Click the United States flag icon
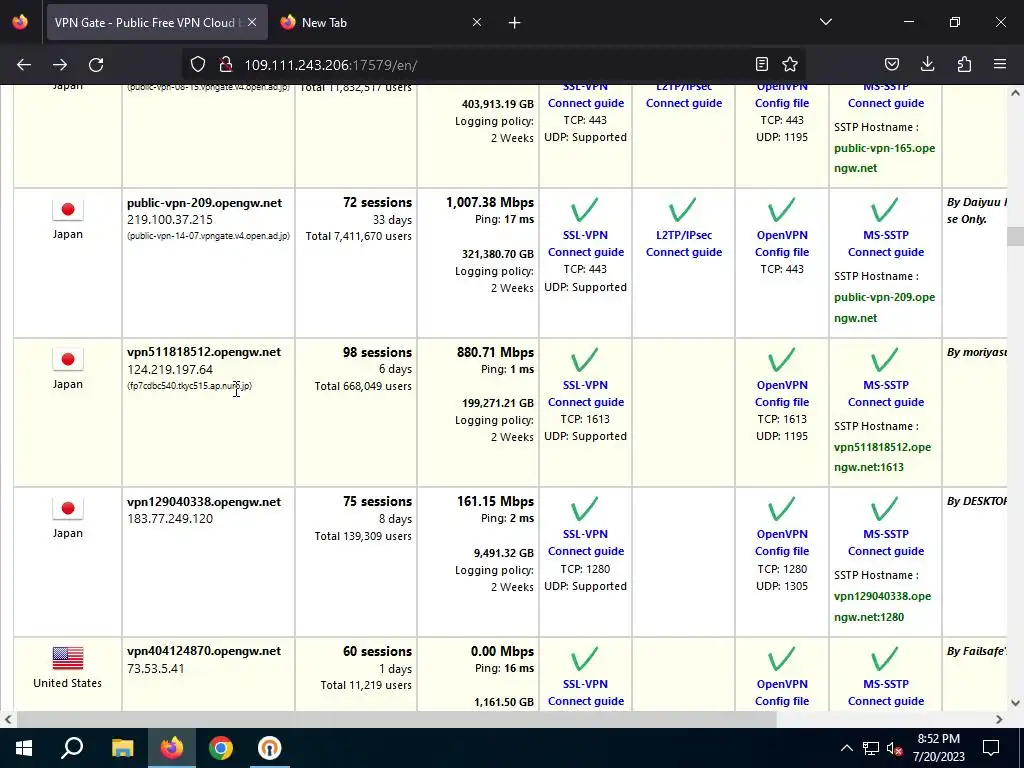The height and width of the screenshot is (768, 1024). click(x=68, y=658)
